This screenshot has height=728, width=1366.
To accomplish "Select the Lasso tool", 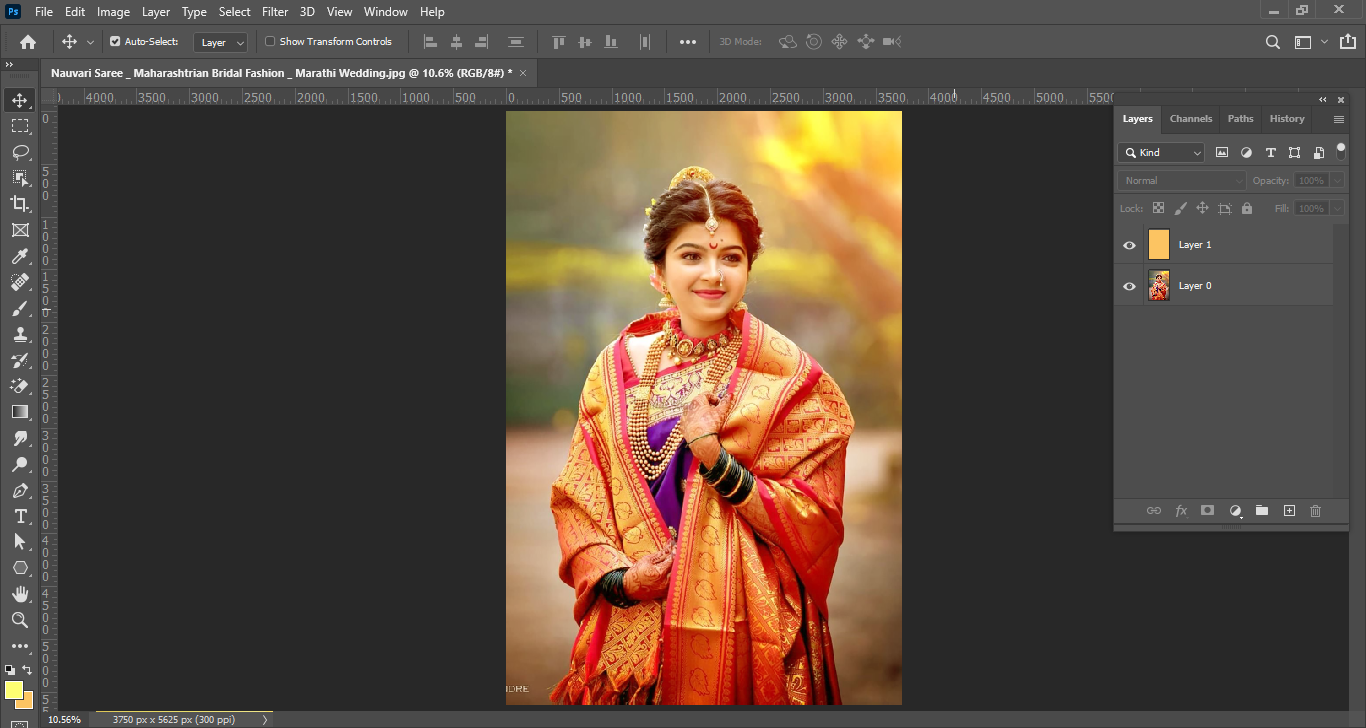I will pyautogui.click(x=20, y=152).
